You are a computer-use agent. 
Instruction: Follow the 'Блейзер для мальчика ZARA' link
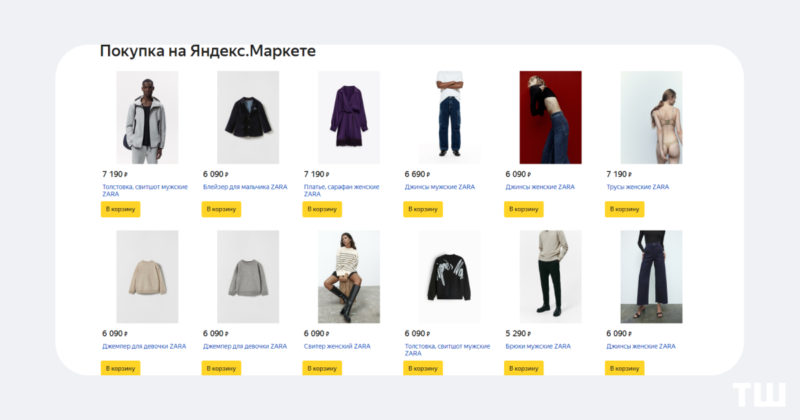(245, 187)
